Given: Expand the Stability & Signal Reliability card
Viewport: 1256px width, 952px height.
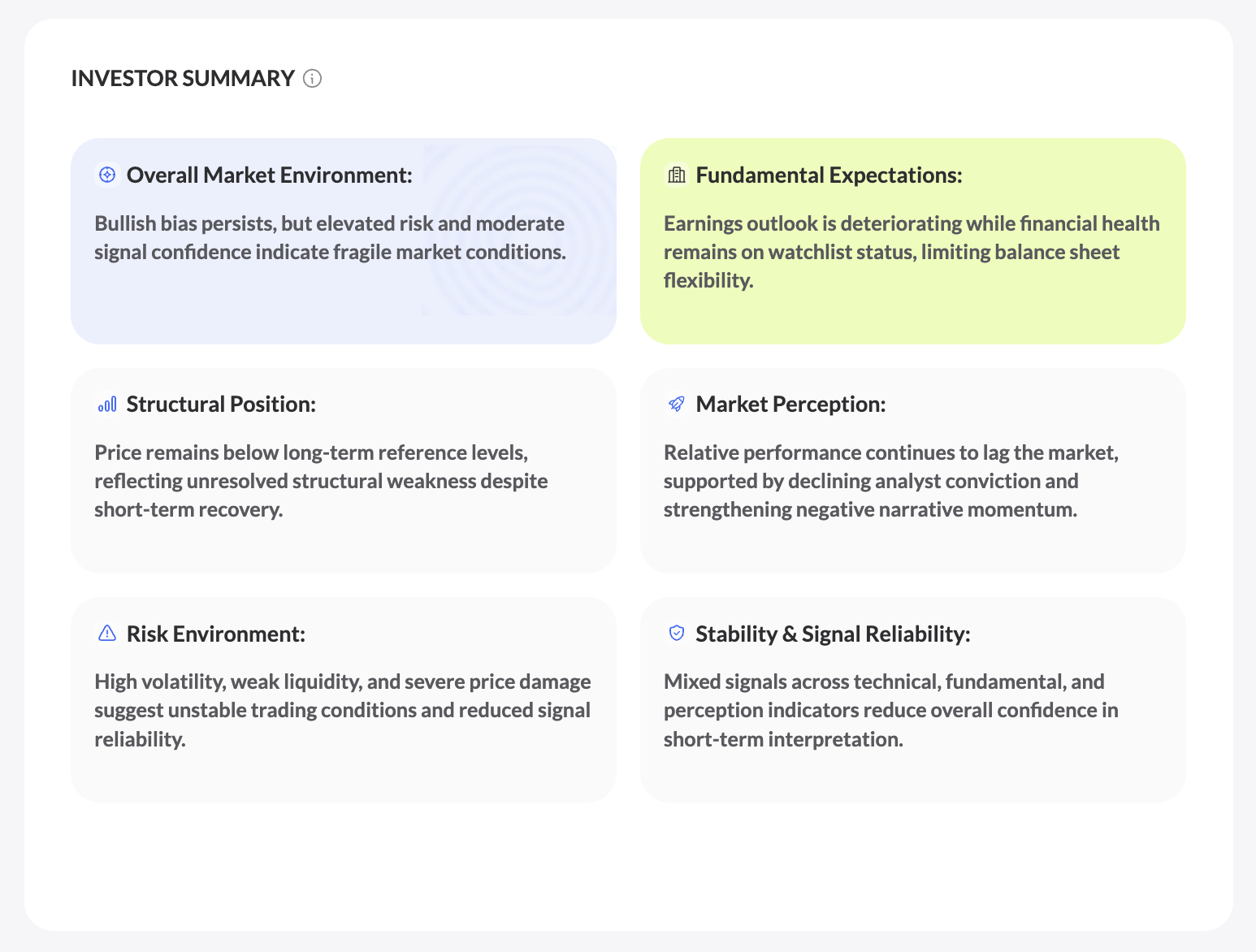Looking at the screenshot, I should (912, 699).
